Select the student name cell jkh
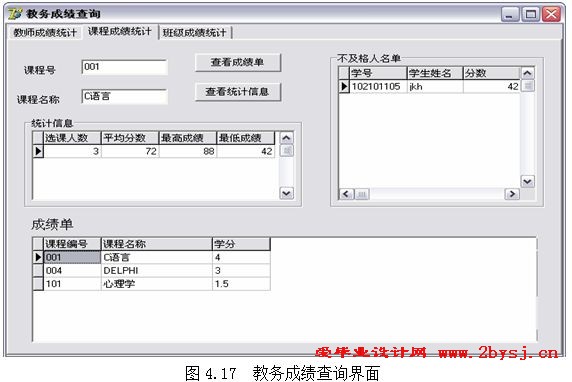 pyautogui.click(x=435, y=86)
